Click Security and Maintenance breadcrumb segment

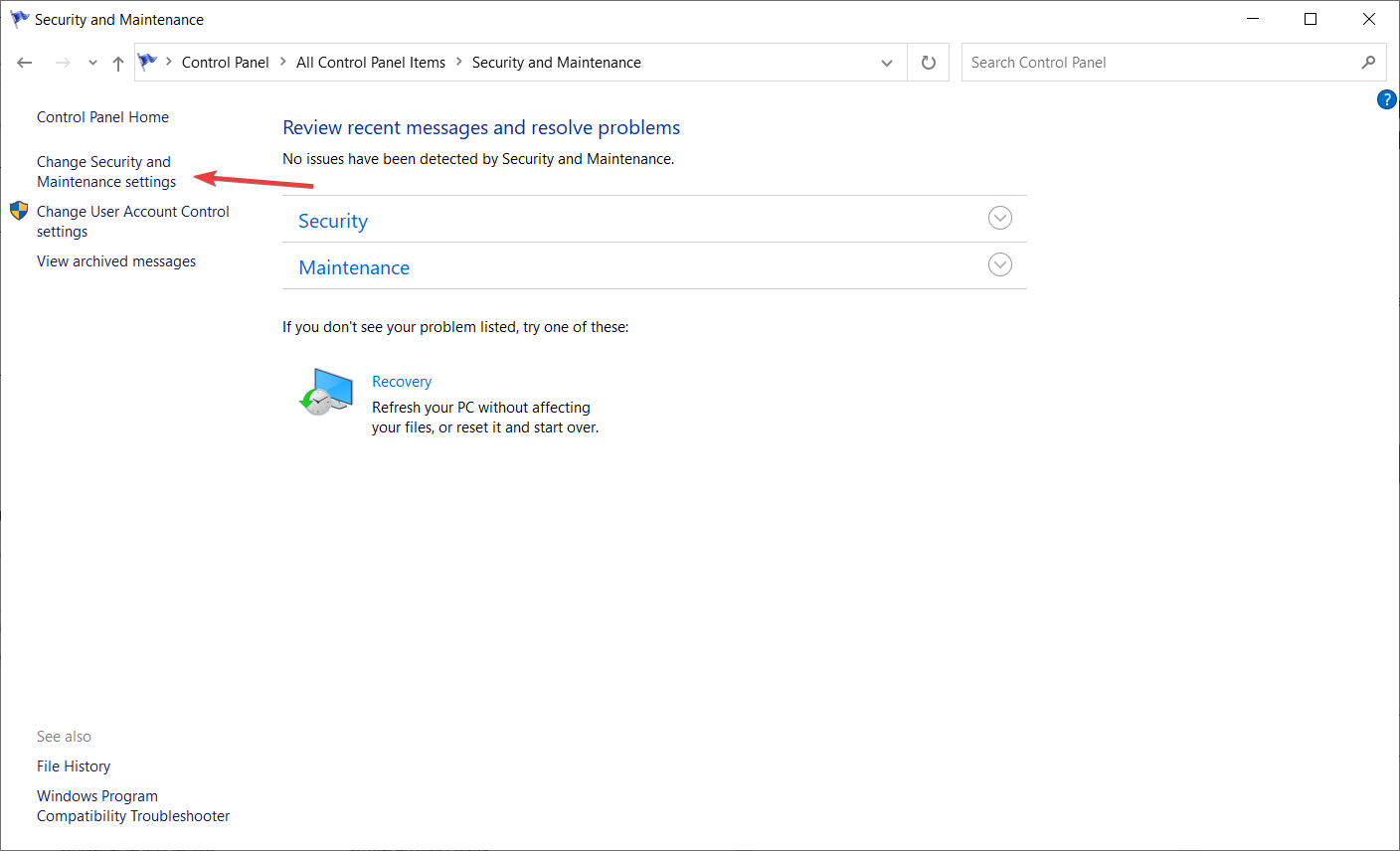tap(557, 62)
